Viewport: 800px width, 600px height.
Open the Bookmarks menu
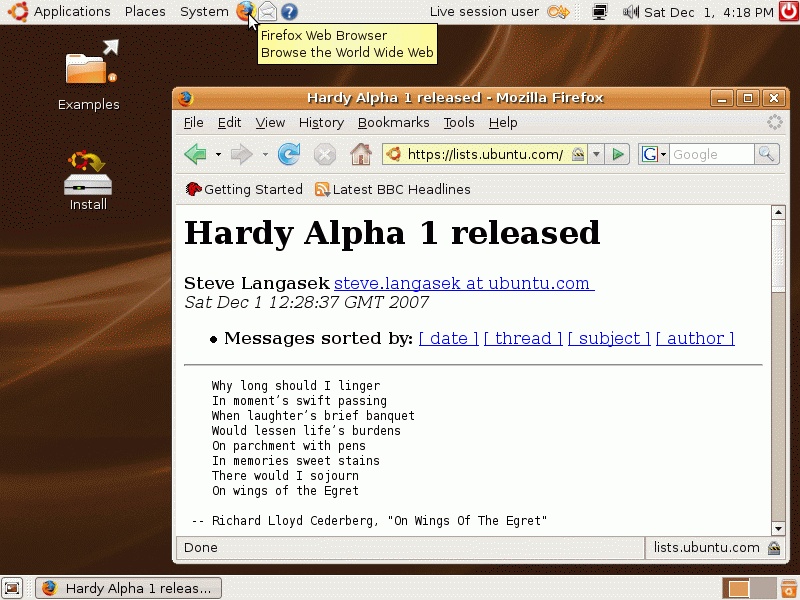[x=393, y=122]
